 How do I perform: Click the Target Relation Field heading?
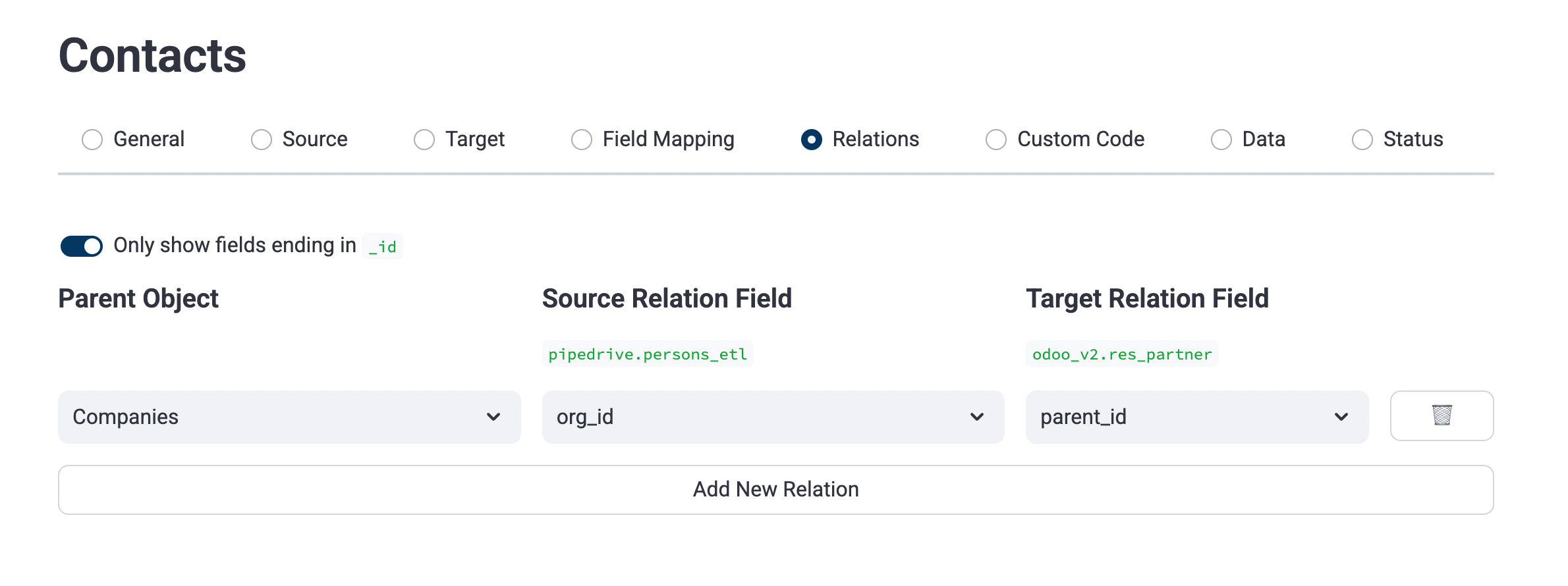pos(1147,298)
